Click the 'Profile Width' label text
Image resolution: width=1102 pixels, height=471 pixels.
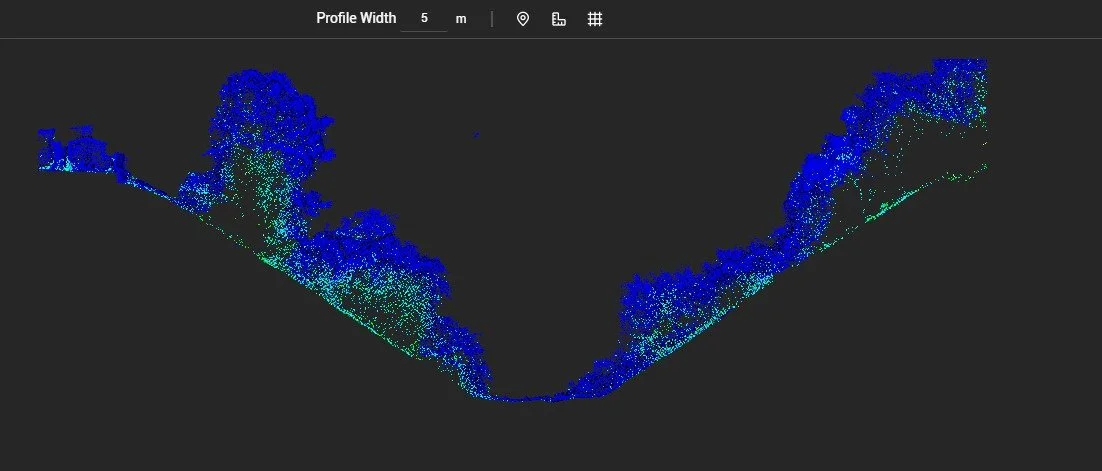coord(356,18)
